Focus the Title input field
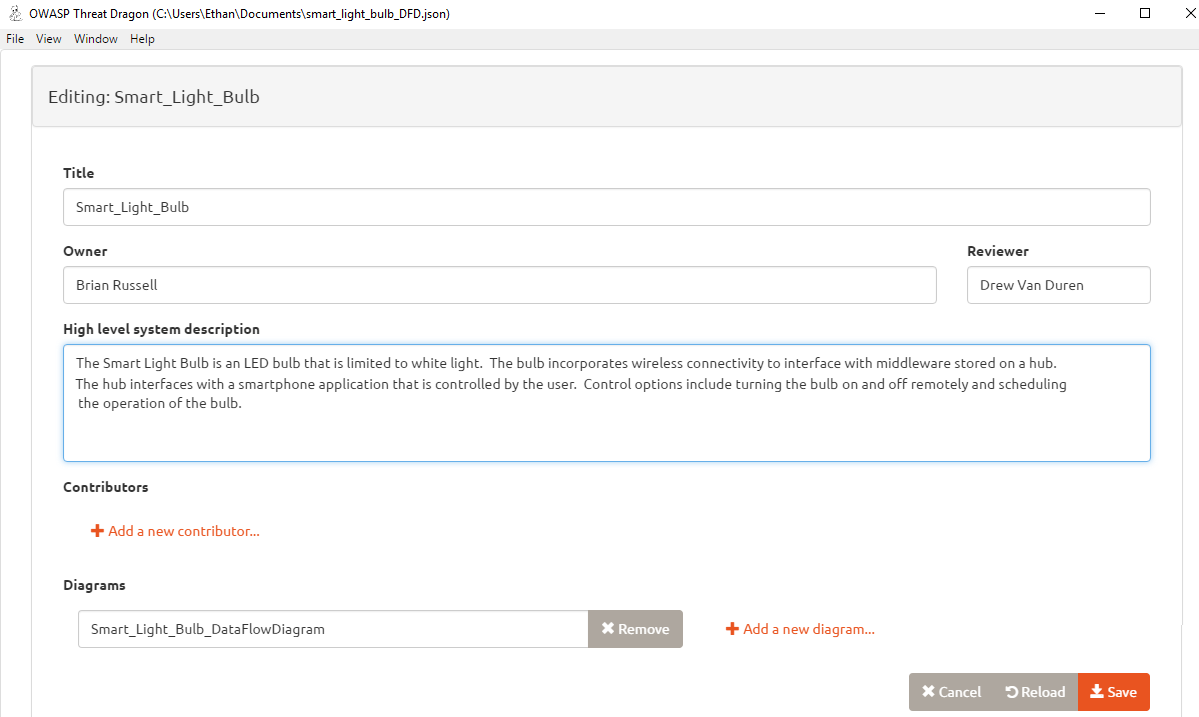This screenshot has width=1199, height=717. (606, 208)
